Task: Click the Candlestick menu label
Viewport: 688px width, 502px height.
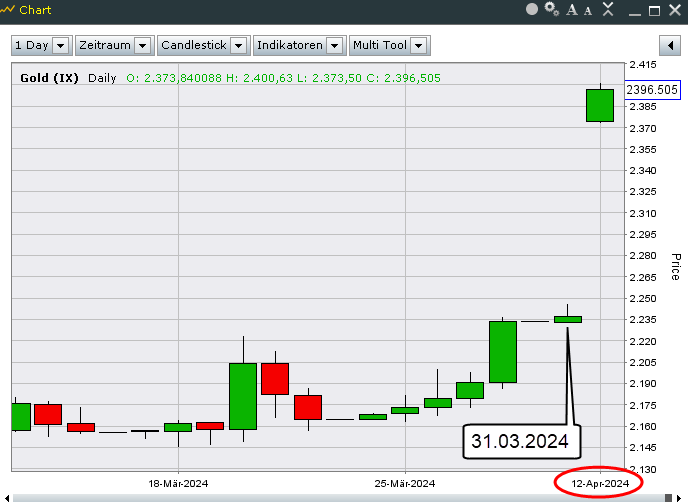Action: 194,45
